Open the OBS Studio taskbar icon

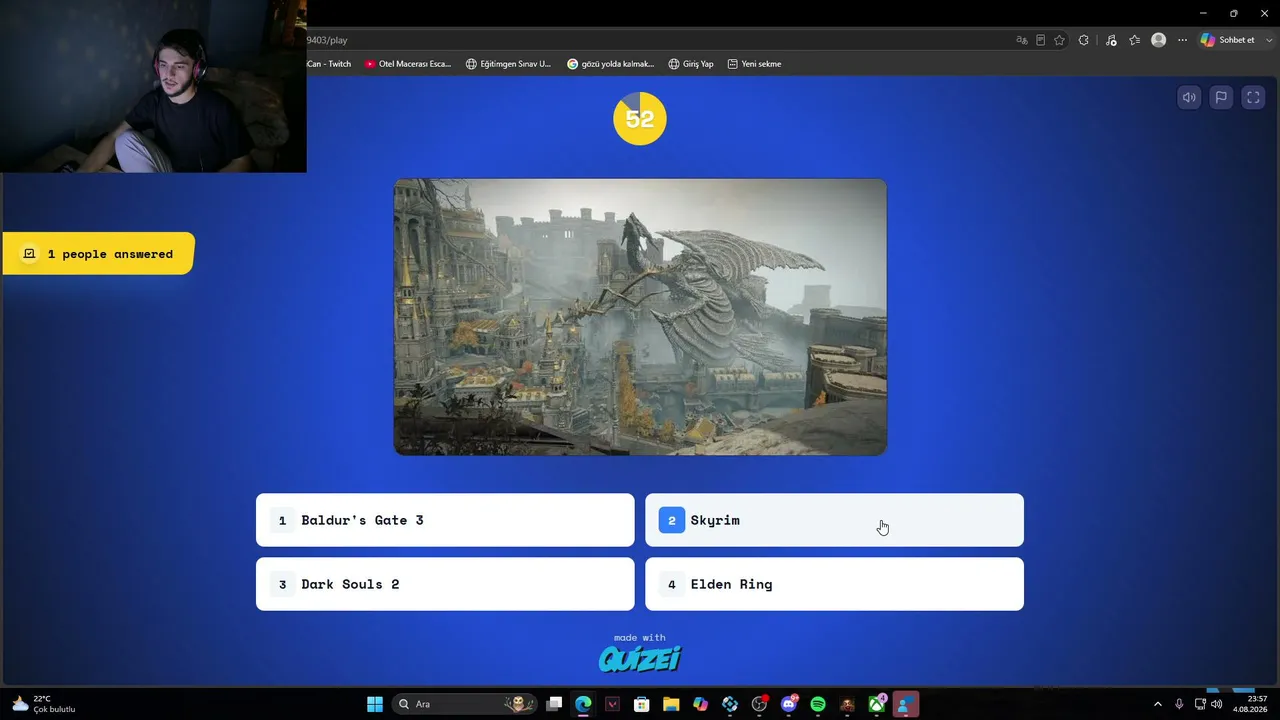(x=759, y=704)
